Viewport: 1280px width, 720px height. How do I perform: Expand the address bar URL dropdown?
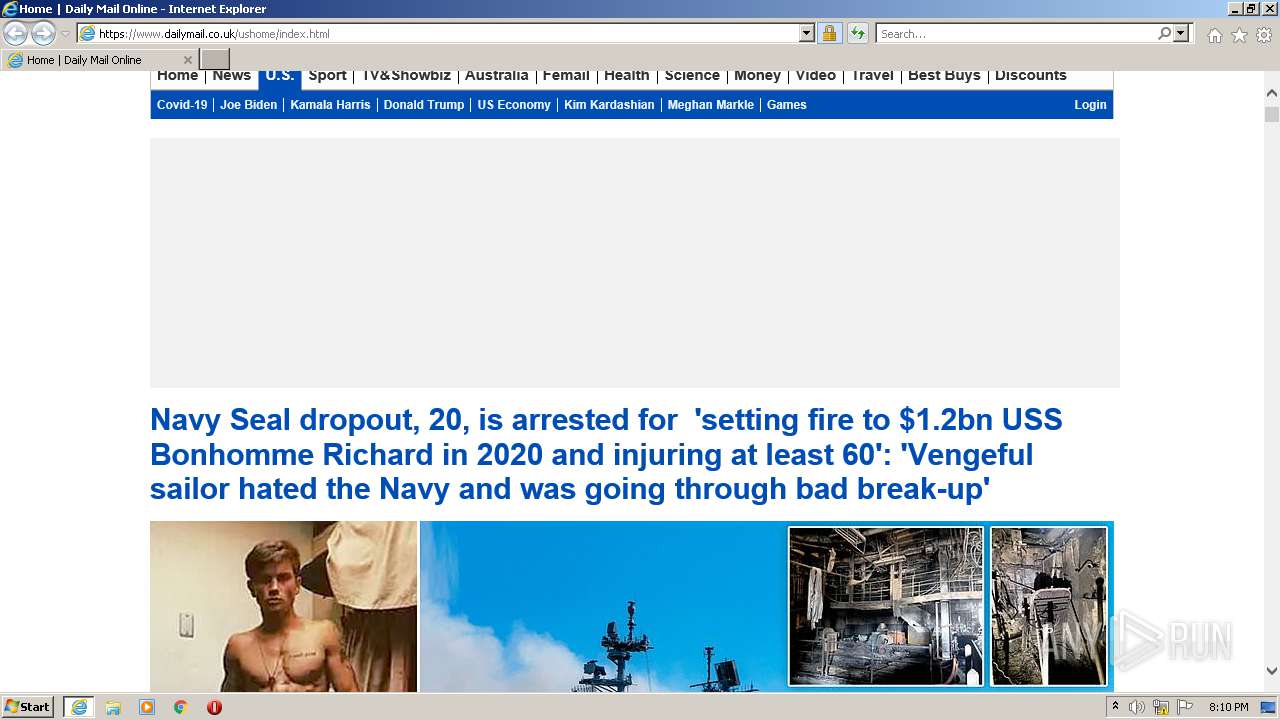tap(807, 34)
